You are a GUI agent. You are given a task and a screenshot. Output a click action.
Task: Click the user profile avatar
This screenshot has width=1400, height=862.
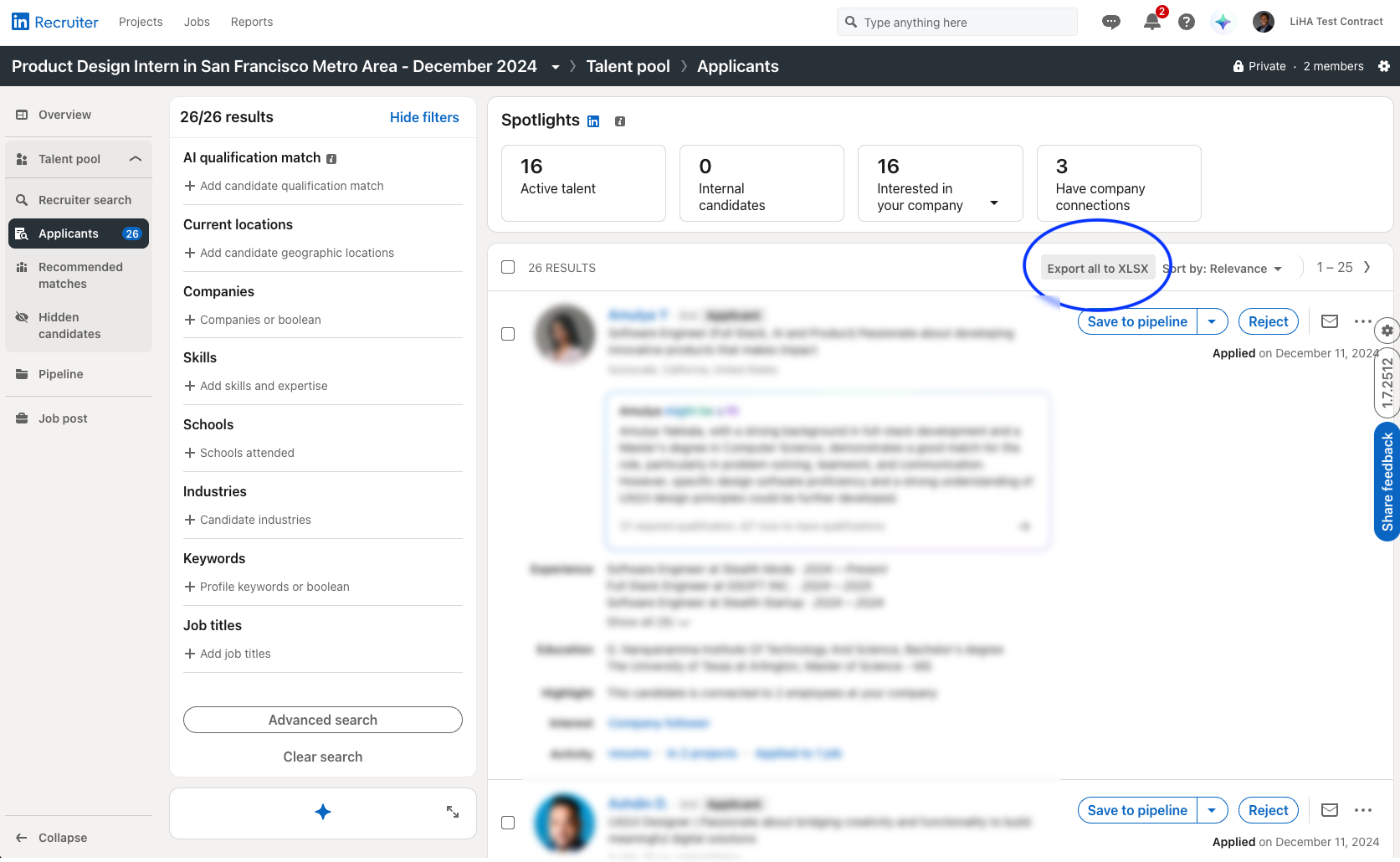click(1264, 22)
